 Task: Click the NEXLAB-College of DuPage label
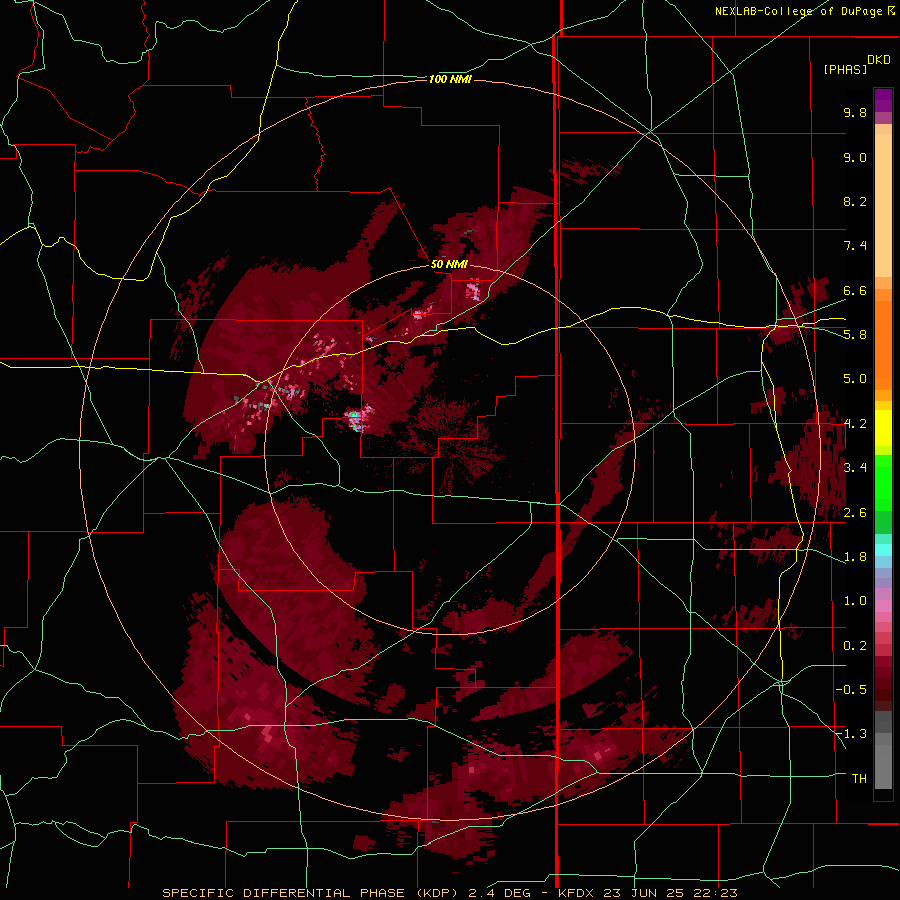click(x=804, y=11)
